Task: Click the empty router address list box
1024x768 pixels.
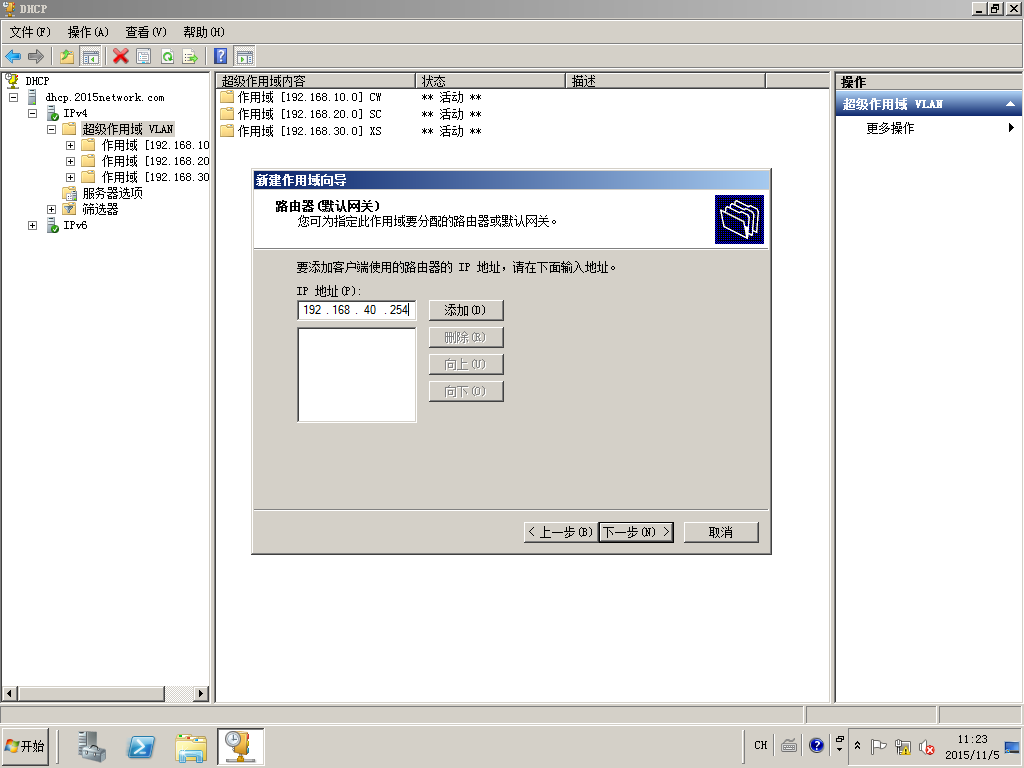Action: (357, 375)
